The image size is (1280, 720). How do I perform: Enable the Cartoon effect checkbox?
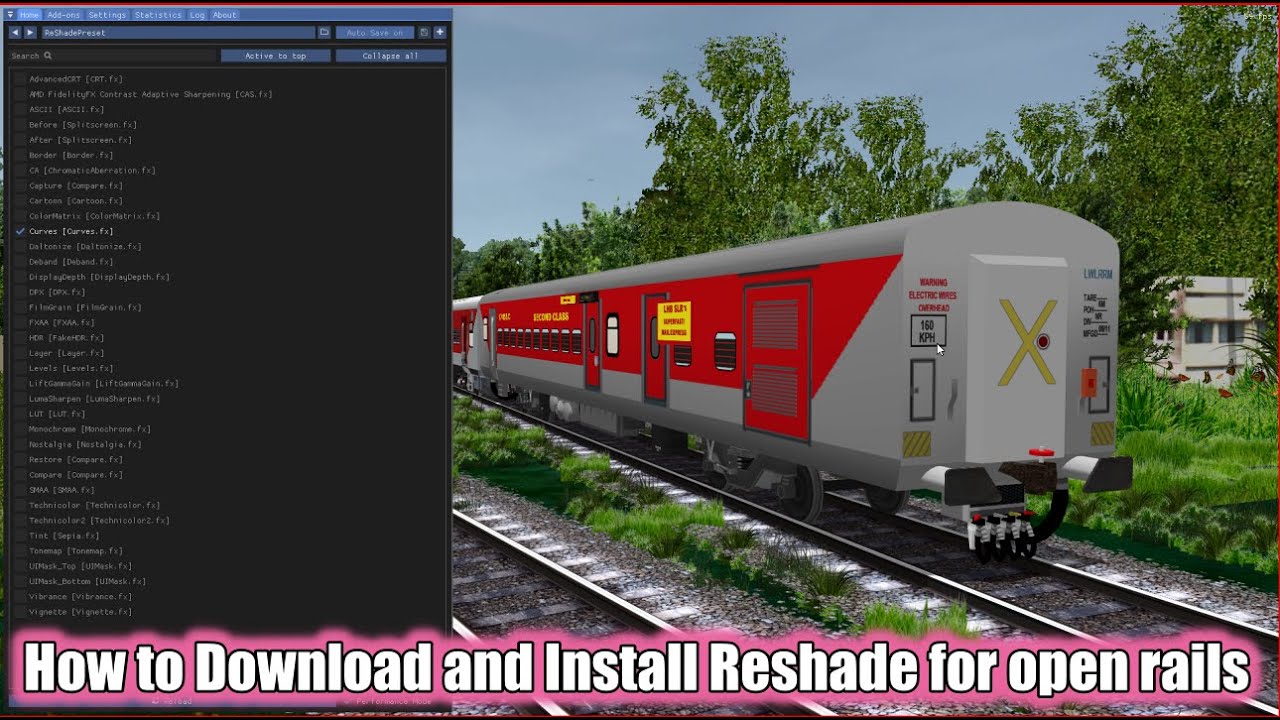pyautogui.click(x=19, y=201)
